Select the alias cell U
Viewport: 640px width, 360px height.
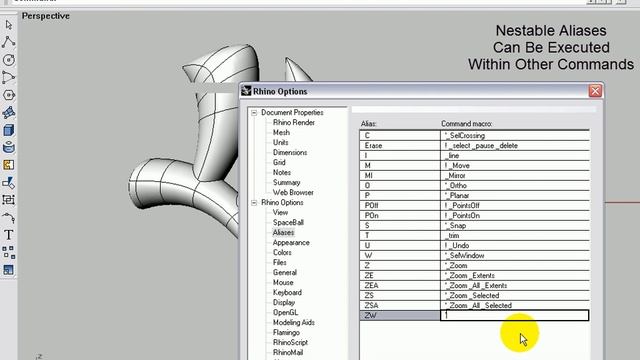coord(400,245)
